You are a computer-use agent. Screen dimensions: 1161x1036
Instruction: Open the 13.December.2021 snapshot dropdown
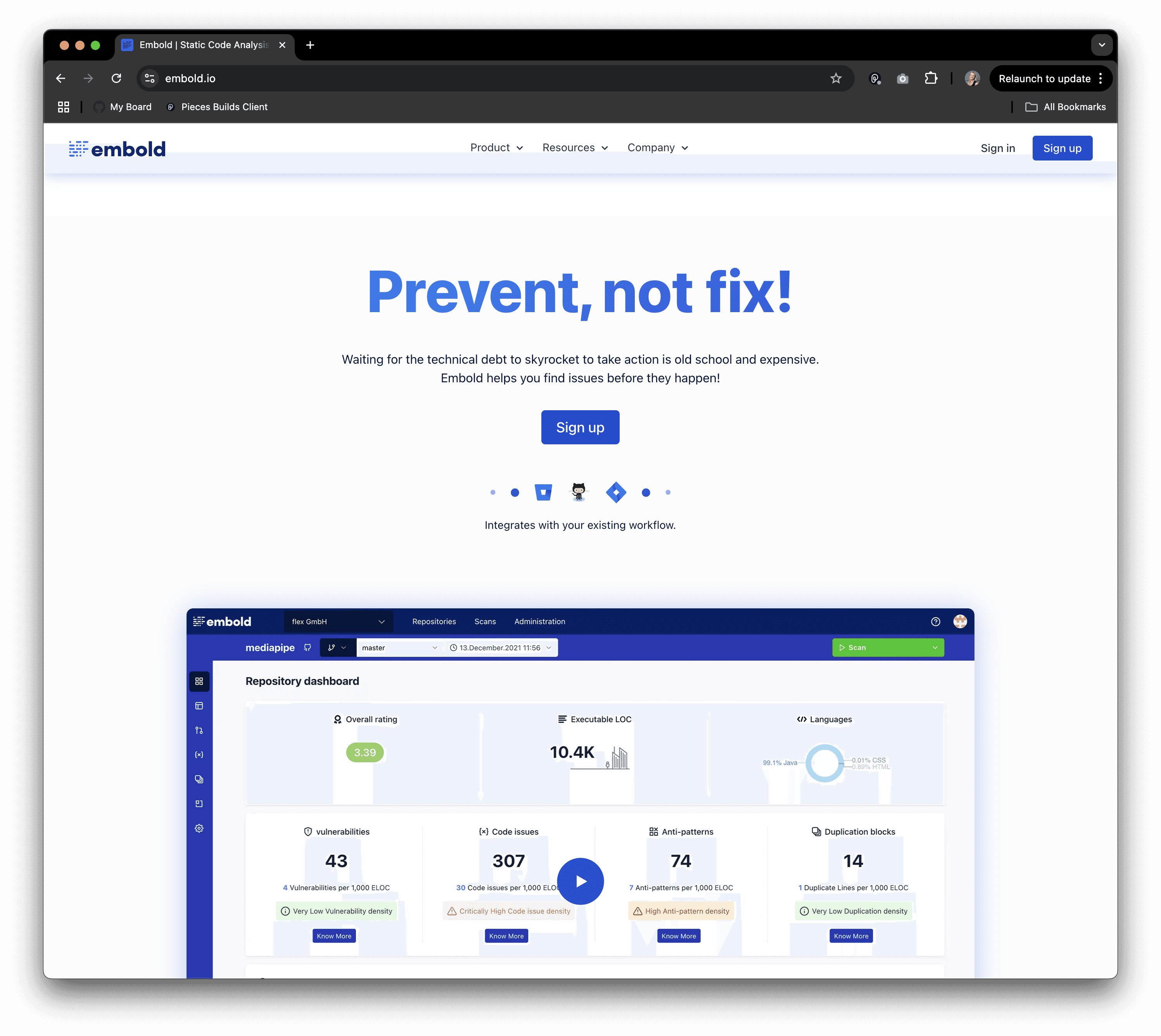click(501, 648)
